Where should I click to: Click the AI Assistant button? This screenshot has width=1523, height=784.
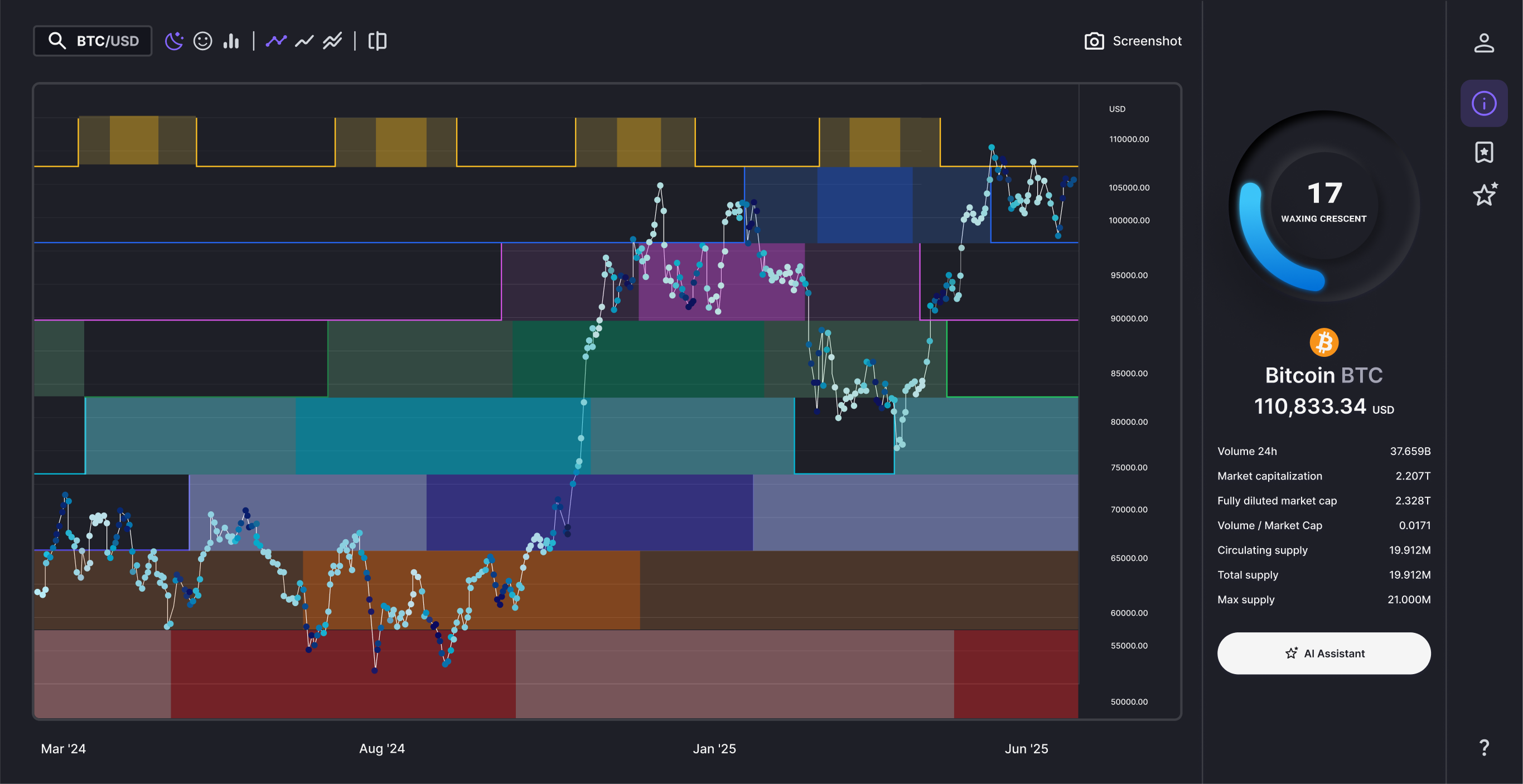[x=1323, y=654]
